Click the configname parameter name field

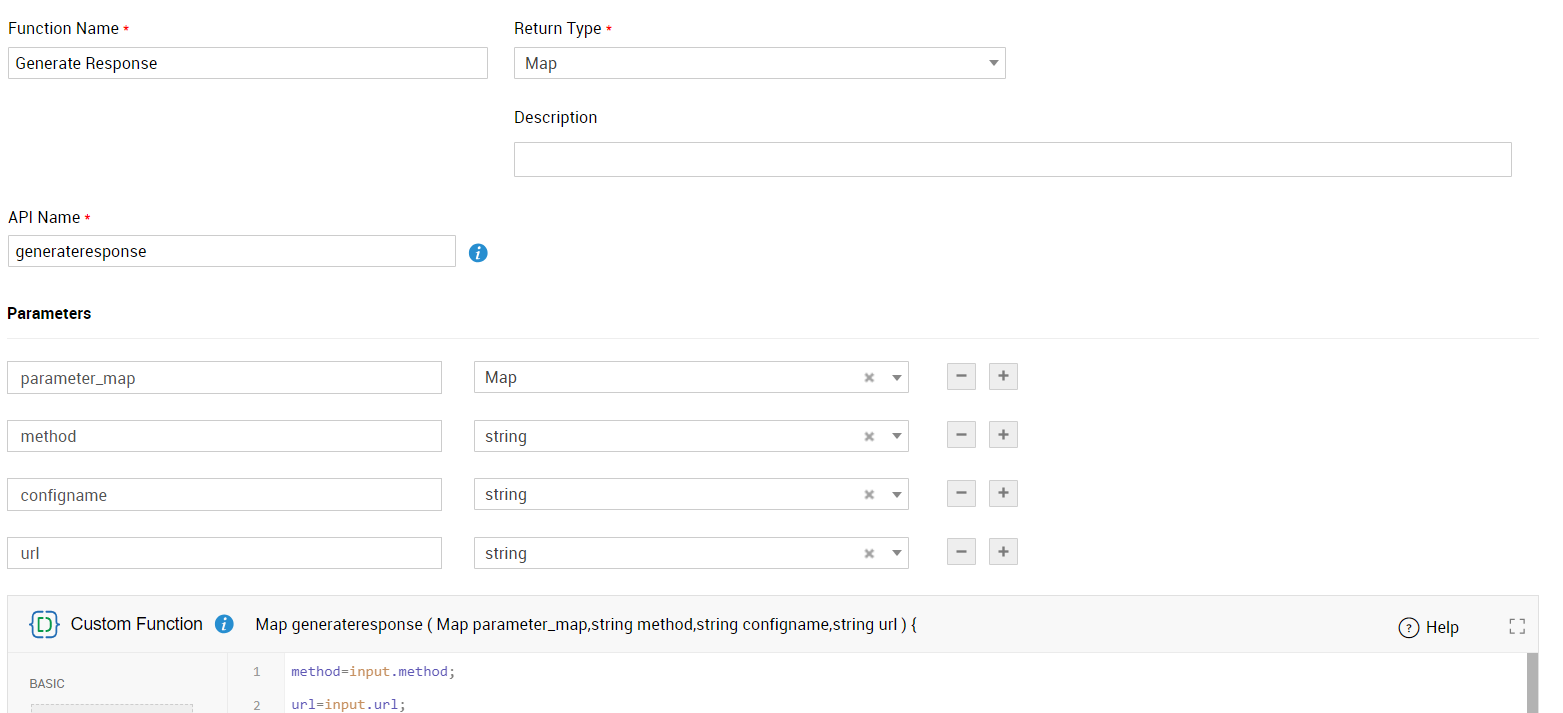pyautogui.click(x=224, y=495)
